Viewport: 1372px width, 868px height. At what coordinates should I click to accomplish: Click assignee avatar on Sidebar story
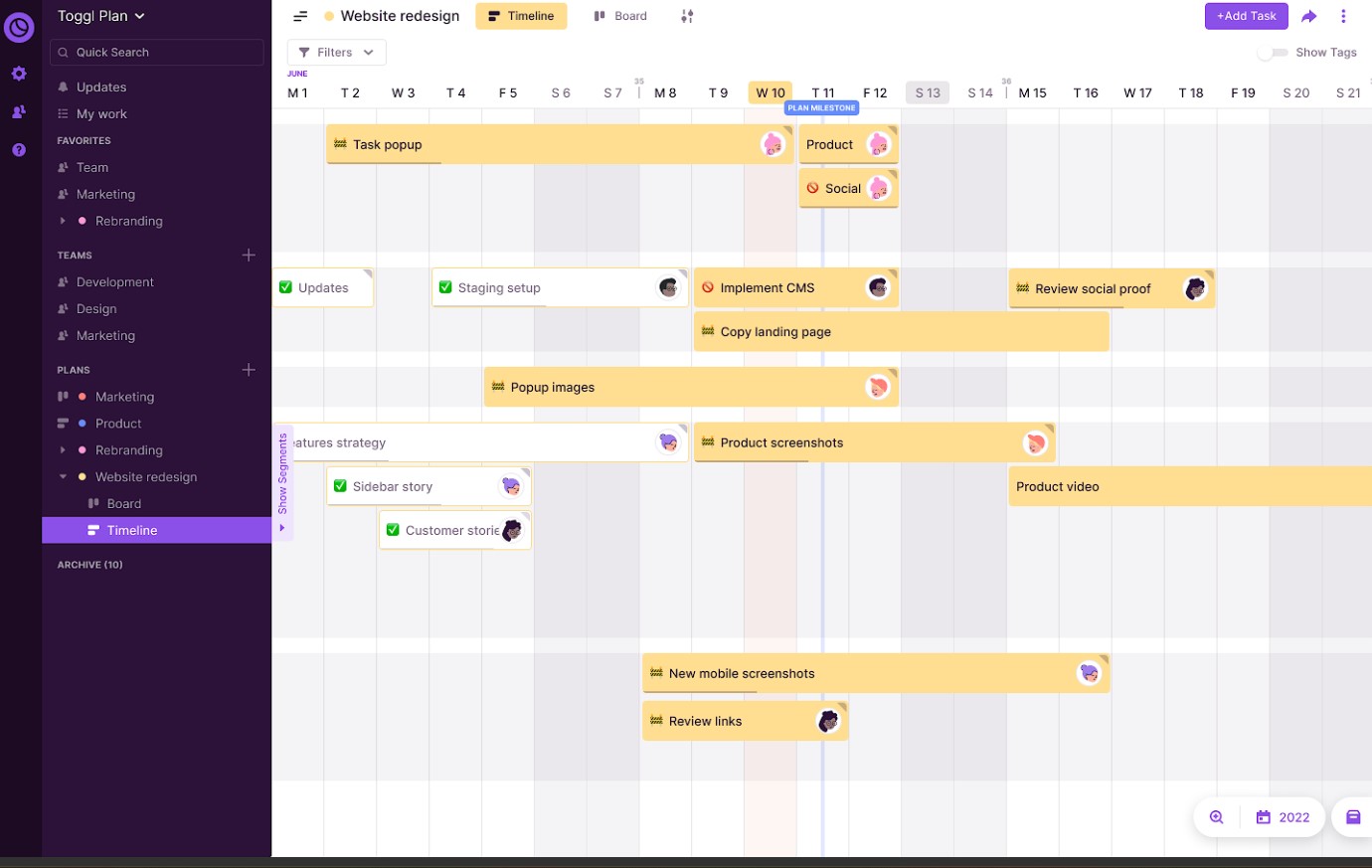click(510, 486)
